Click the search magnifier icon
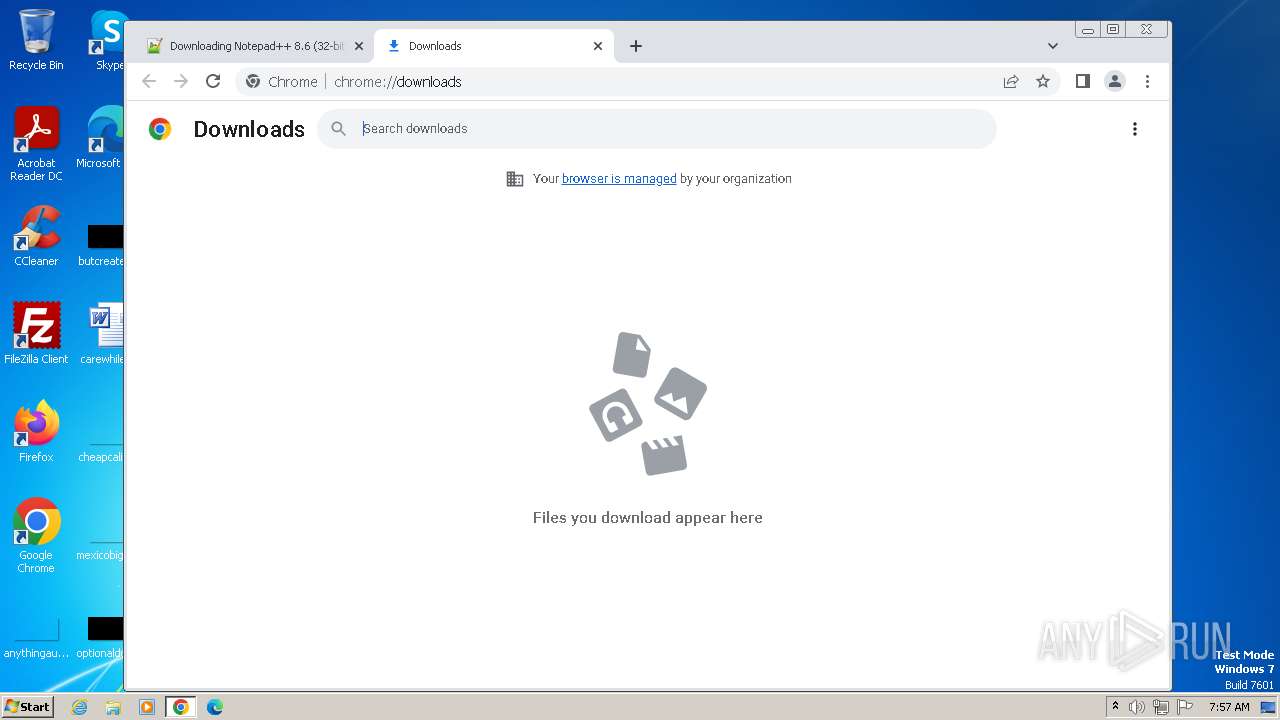 coord(339,129)
